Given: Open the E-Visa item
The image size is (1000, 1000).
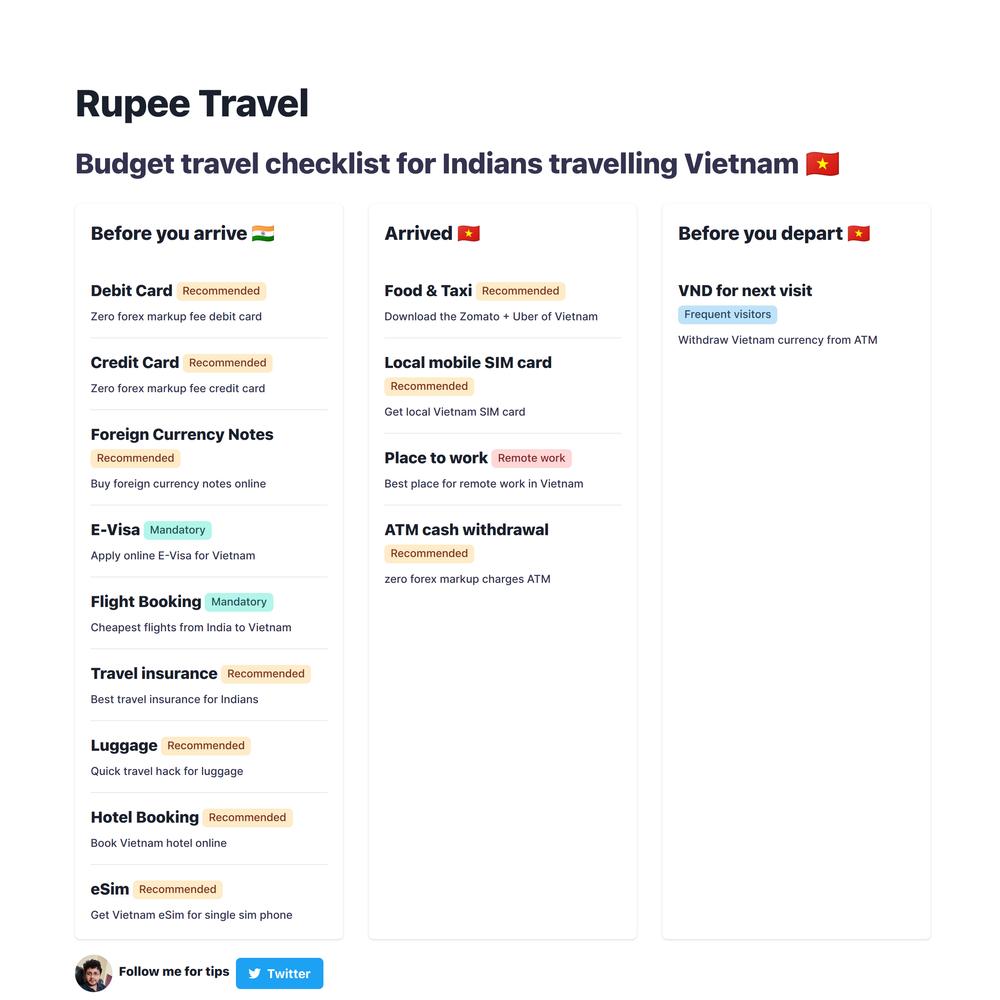Looking at the screenshot, I should click(209, 542).
